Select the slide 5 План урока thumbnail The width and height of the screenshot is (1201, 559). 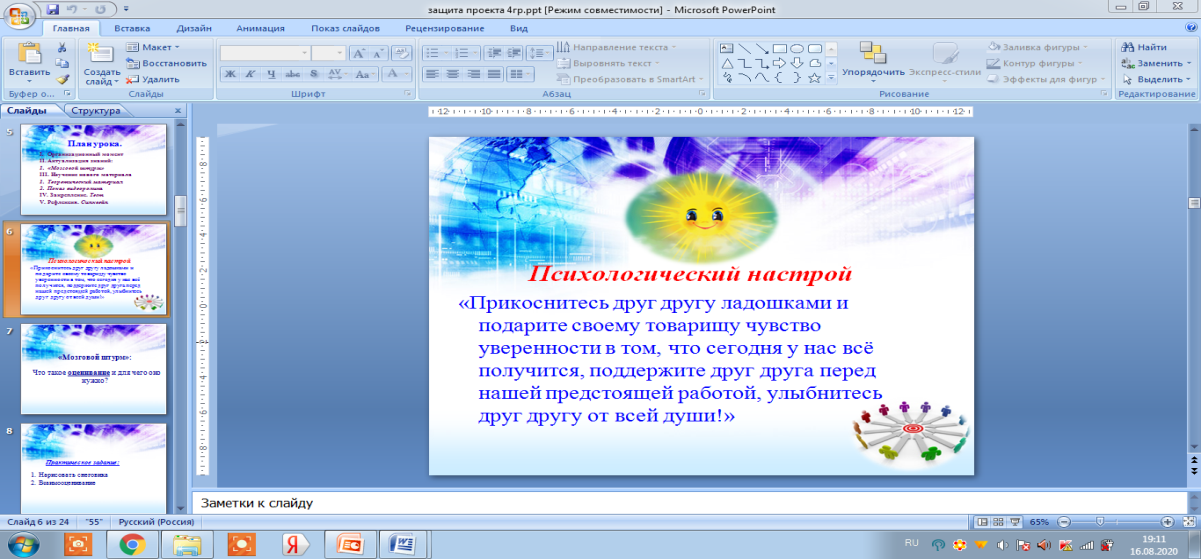[94, 168]
